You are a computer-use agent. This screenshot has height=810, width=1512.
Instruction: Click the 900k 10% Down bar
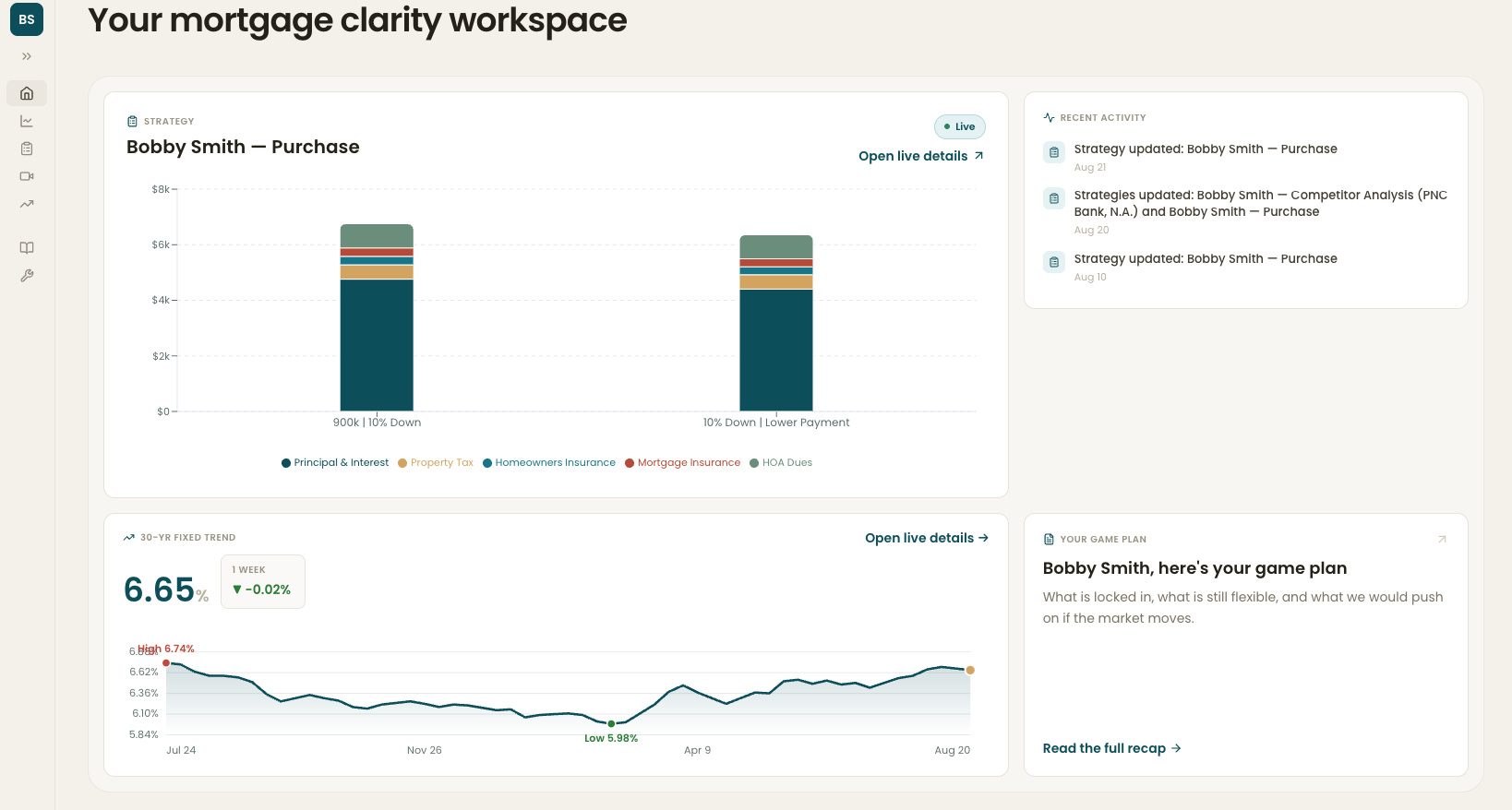point(377,317)
